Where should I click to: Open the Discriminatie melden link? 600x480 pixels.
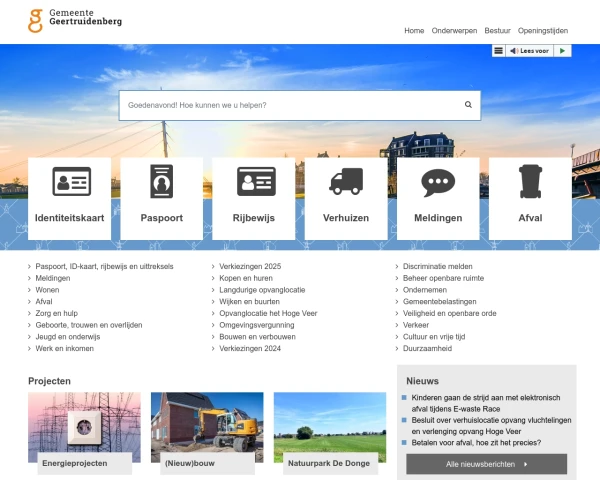[437, 267]
